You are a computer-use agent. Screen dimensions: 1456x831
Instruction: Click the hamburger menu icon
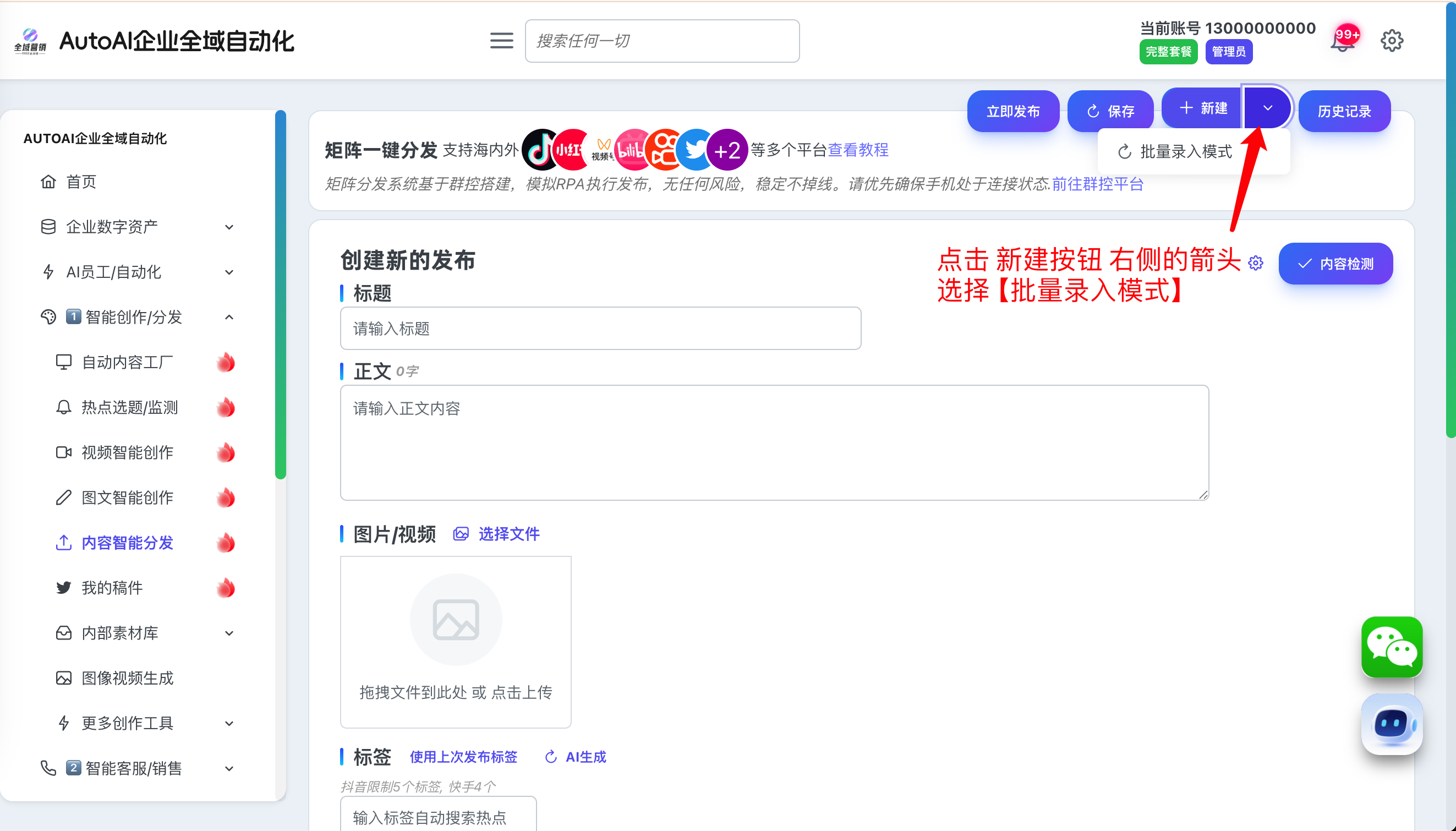pos(501,41)
